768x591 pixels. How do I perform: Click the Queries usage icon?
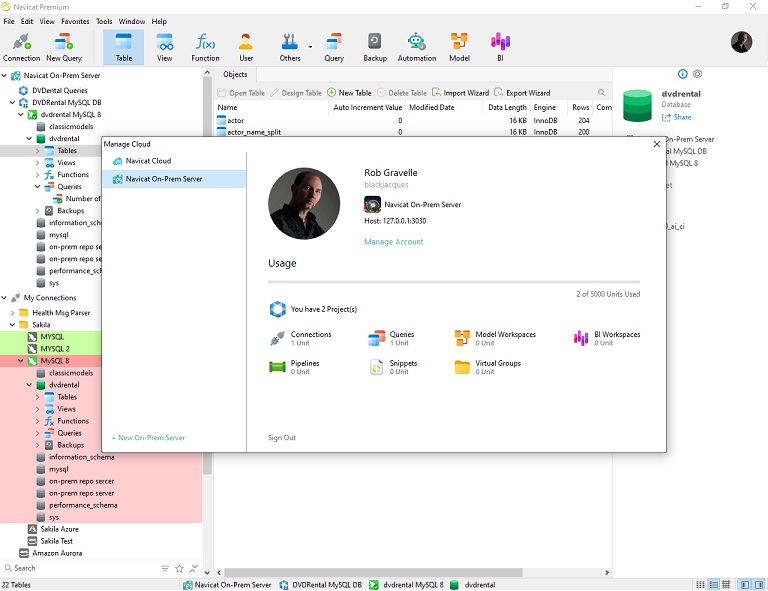376,338
